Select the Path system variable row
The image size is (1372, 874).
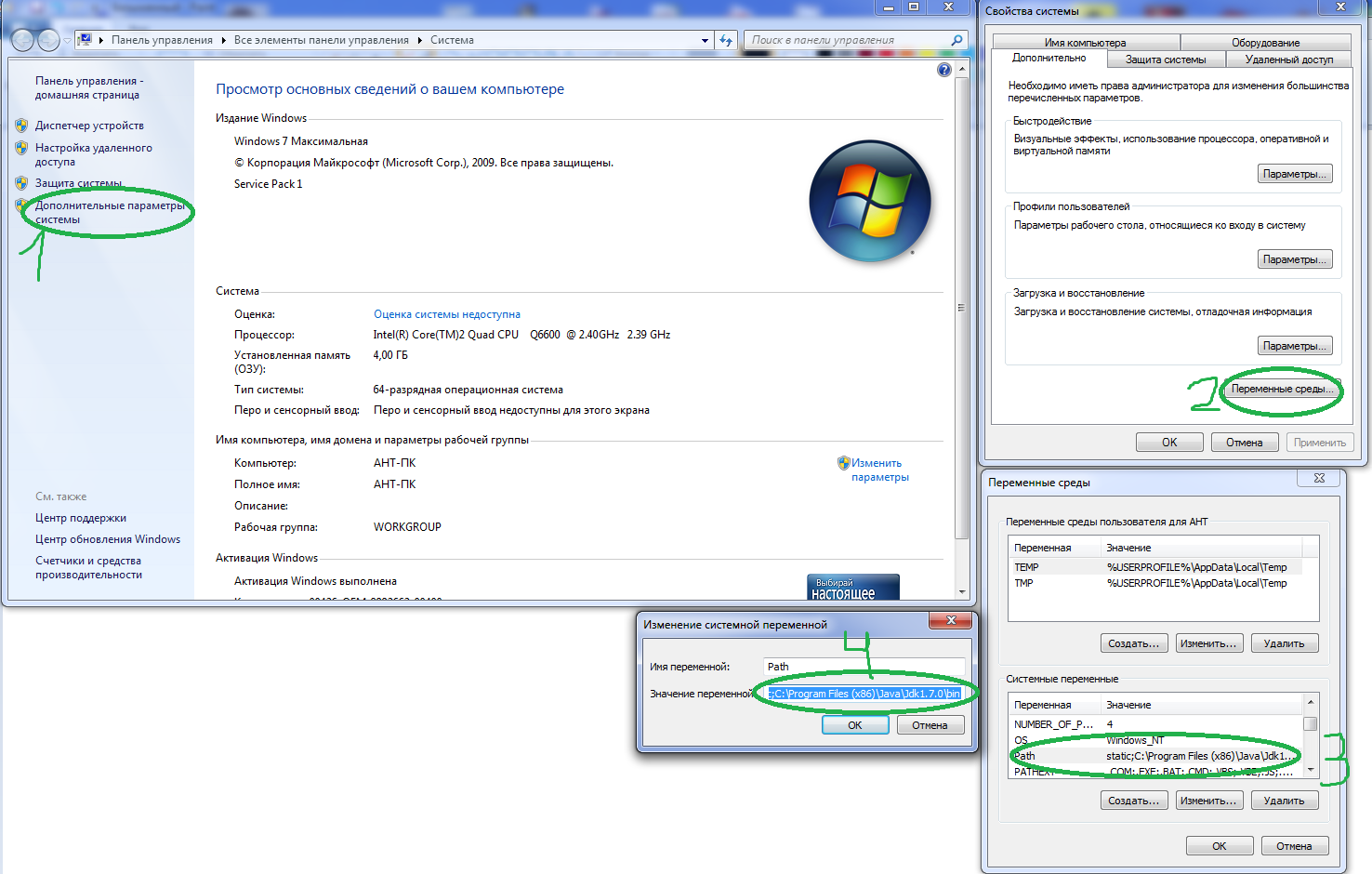pyautogui.click(x=1155, y=756)
